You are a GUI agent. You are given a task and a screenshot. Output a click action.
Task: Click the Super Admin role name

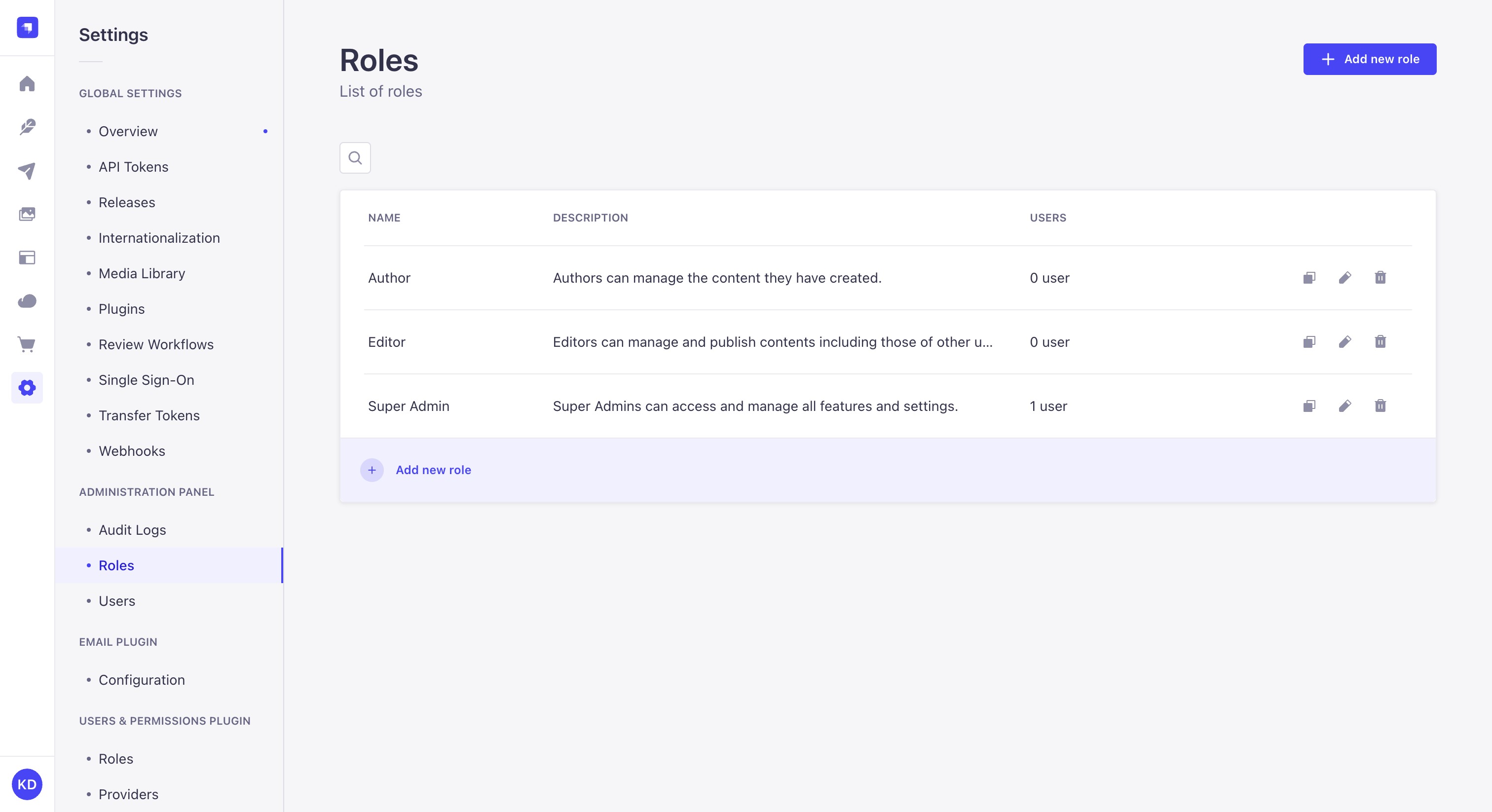pos(409,406)
